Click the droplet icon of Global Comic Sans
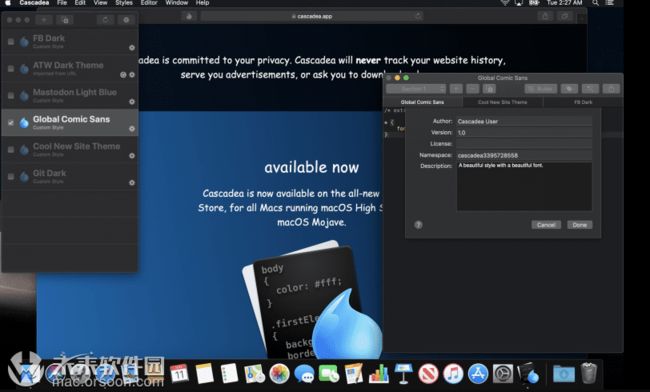650x392 pixels. click(24, 122)
